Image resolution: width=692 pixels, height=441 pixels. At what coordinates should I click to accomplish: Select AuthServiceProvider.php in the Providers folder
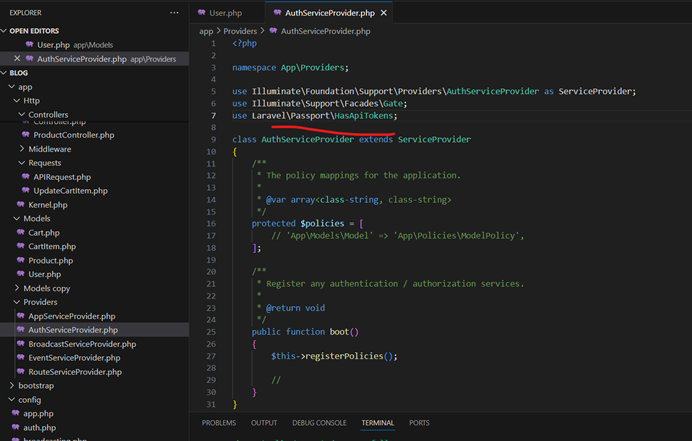click(73, 329)
